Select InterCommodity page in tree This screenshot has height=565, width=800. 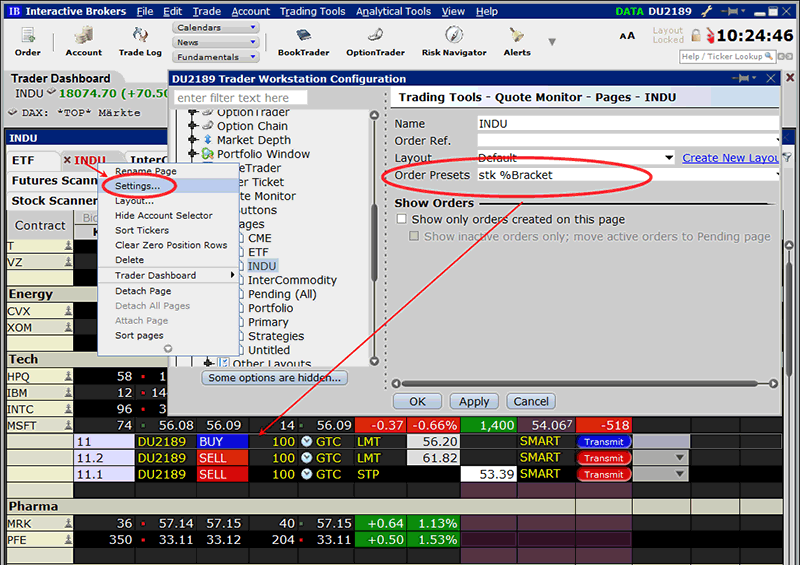292,280
